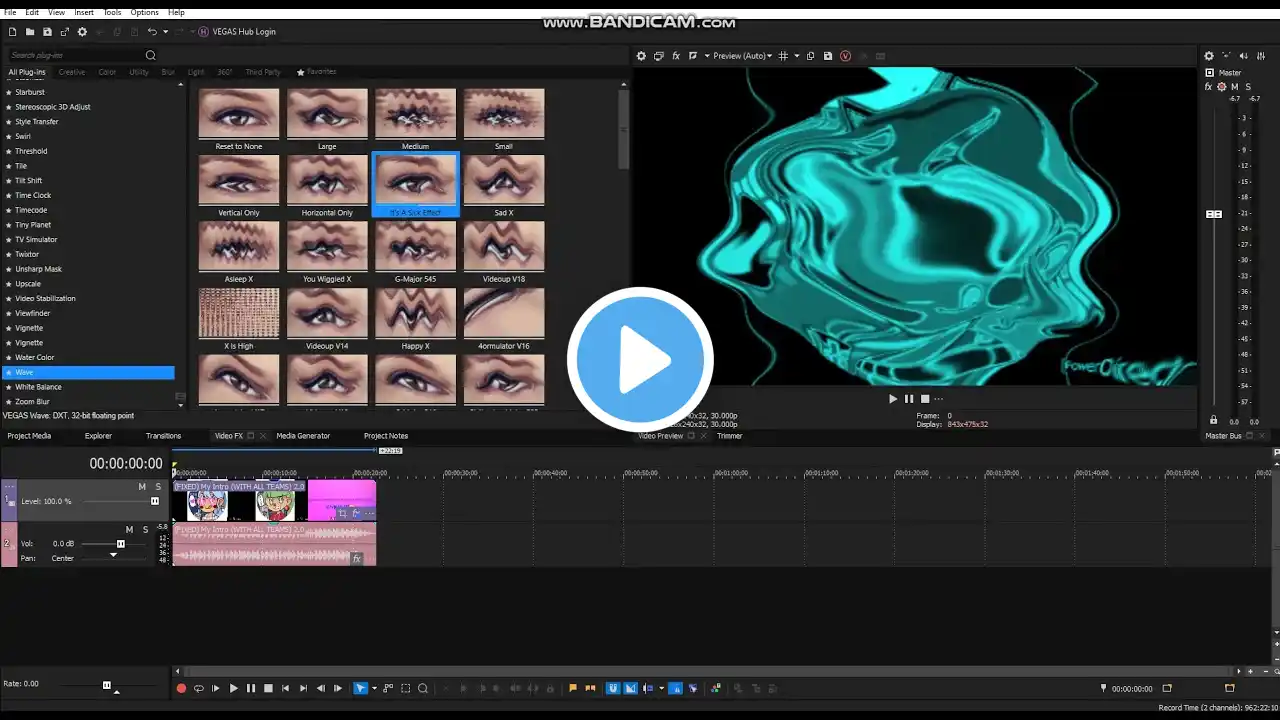The image size is (1280, 720).
Task: Click the Video Preview FX icon
Action: [x=676, y=56]
